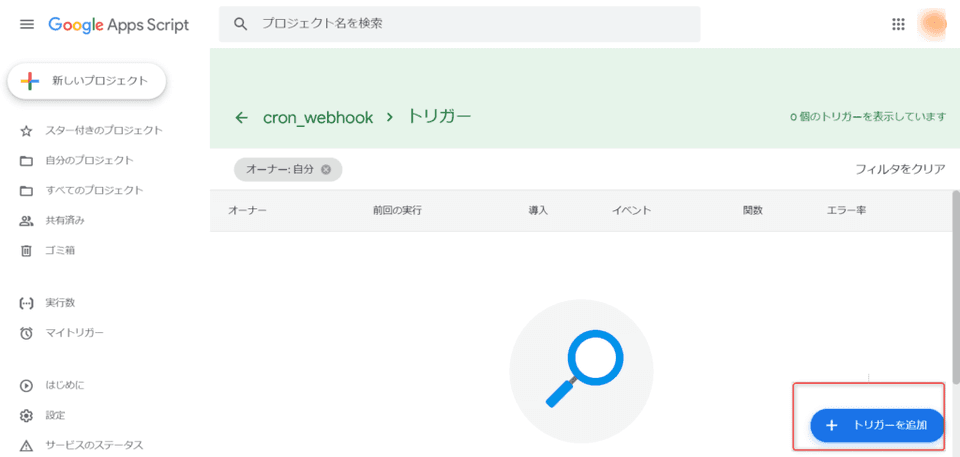Select すべてのプロジェクト folder

pos(94,190)
